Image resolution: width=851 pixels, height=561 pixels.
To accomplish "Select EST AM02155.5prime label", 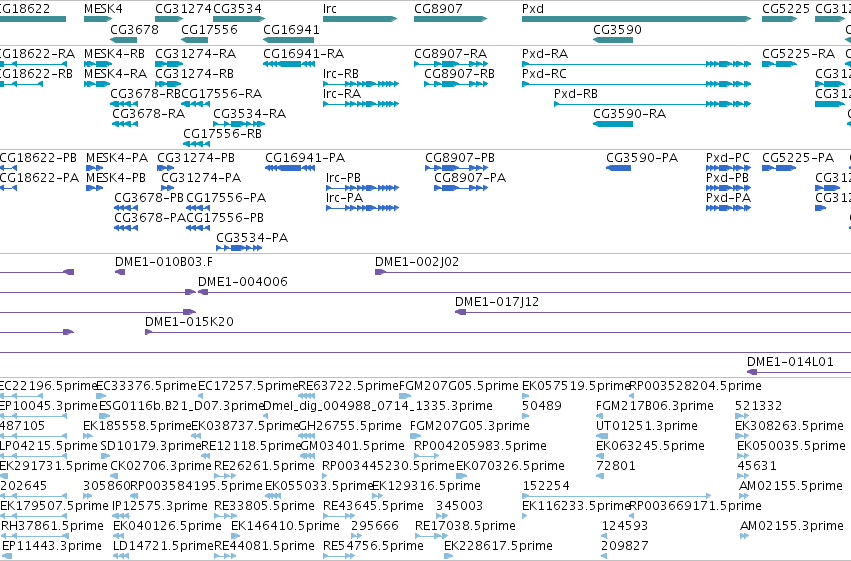I will [791, 487].
